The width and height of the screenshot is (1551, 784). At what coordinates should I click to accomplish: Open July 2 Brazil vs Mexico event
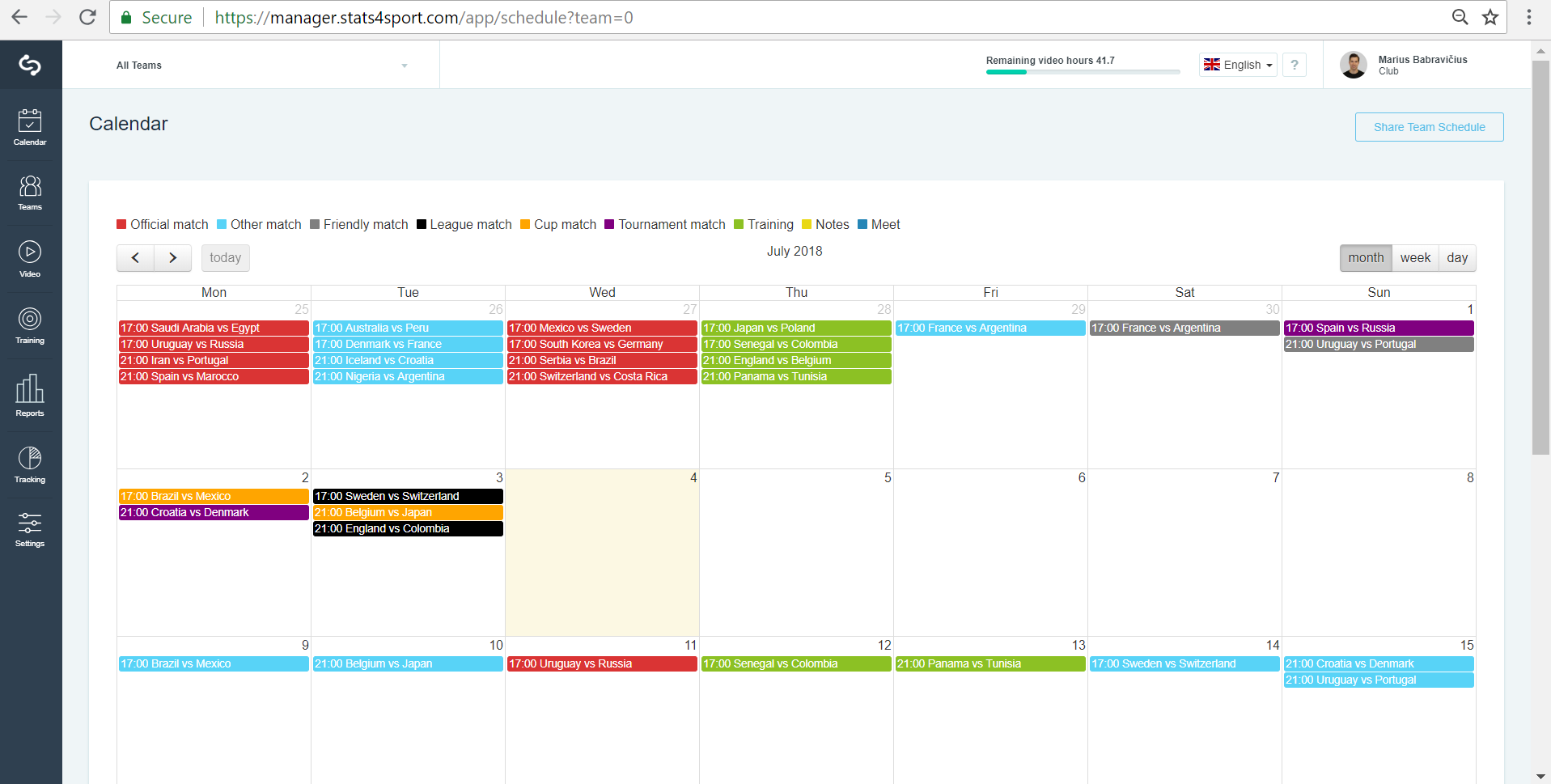click(214, 496)
